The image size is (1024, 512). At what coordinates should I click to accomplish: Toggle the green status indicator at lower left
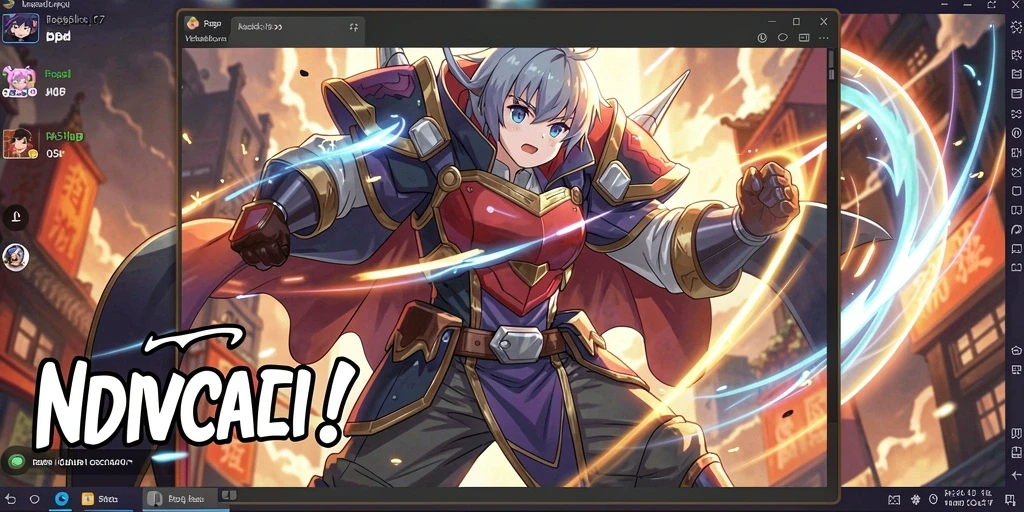pyautogui.click(x=18, y=462)
